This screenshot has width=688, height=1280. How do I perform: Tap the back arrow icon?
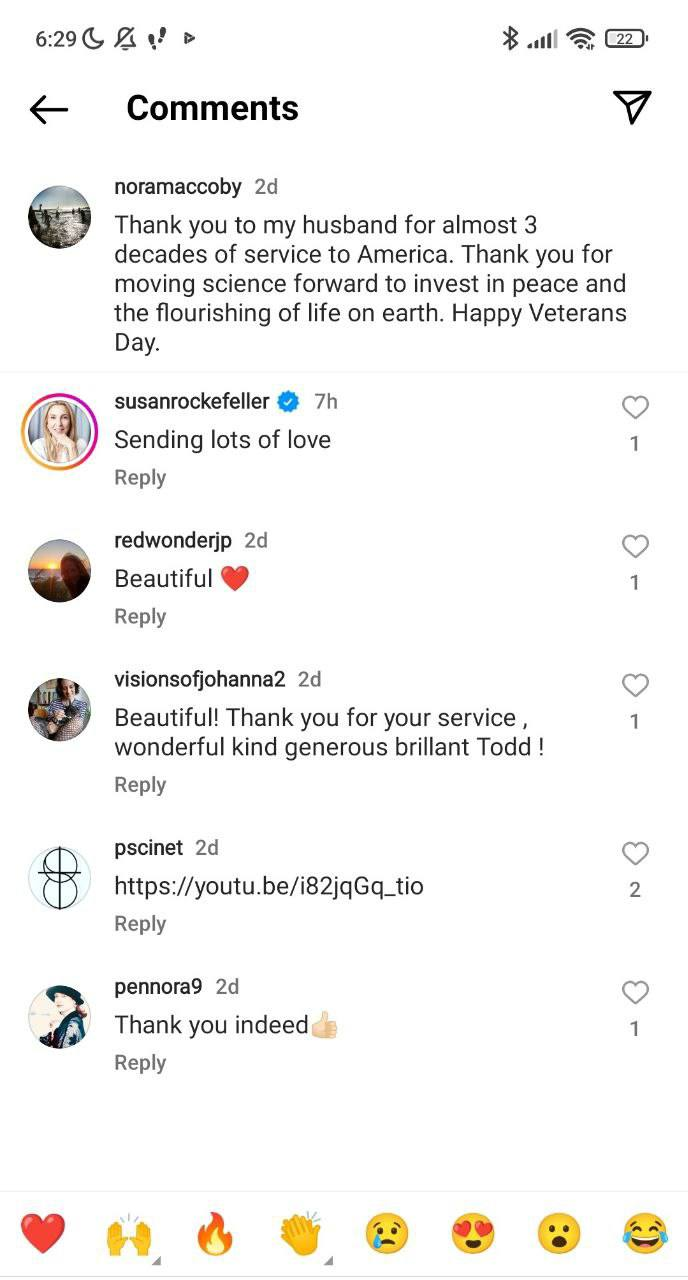click(x=48, y=109)
